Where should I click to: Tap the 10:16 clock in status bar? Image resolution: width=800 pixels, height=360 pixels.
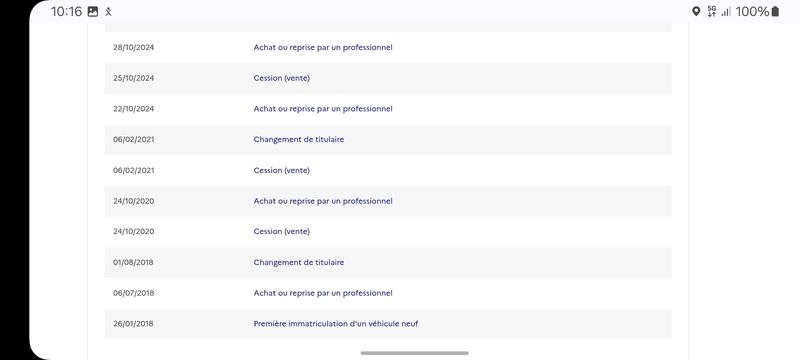tap(66, 12)
